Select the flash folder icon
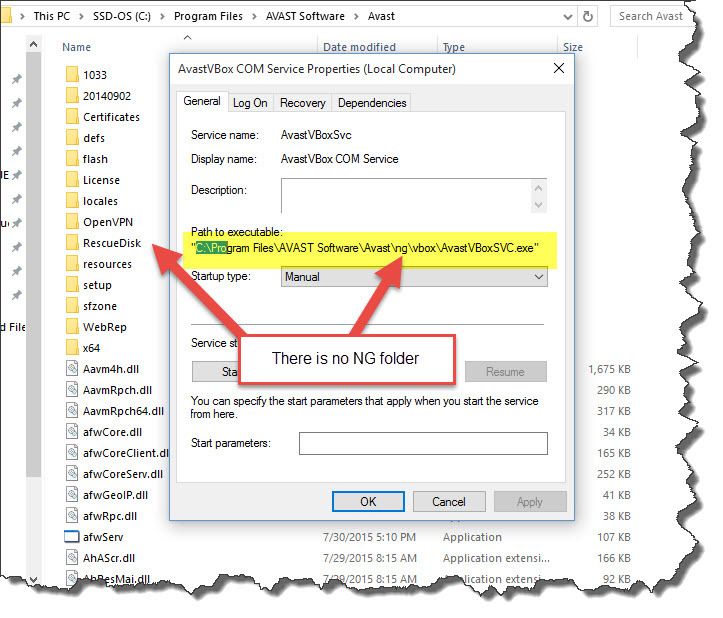 (72, 159)
